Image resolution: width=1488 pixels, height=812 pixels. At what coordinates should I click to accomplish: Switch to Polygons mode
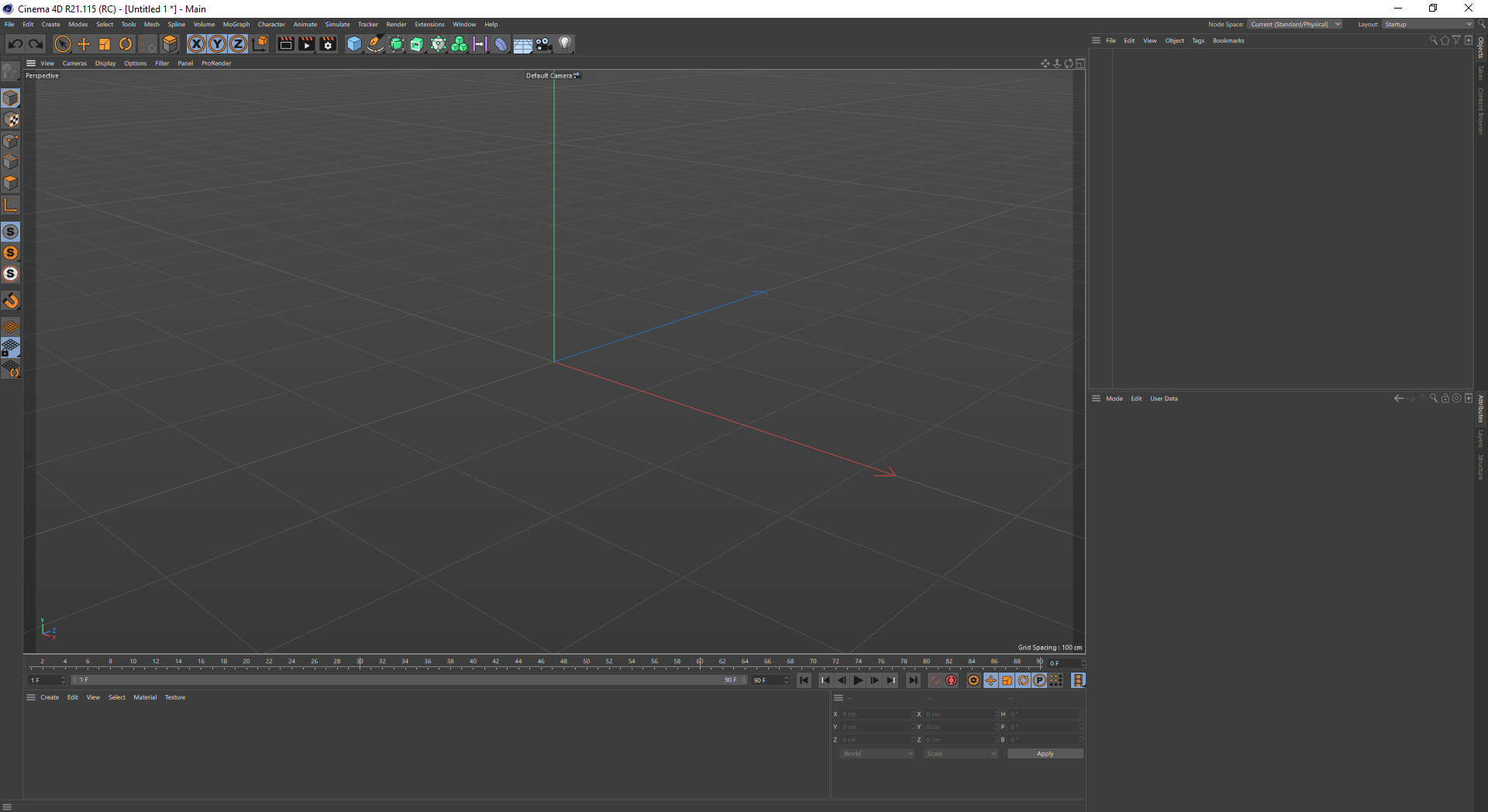coord(11,183)
